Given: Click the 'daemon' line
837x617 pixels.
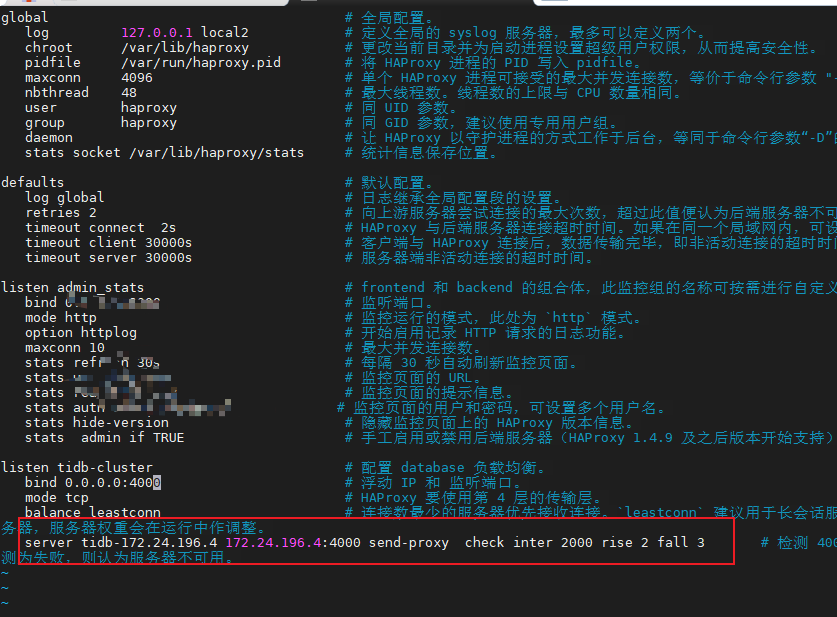Looking at the screenshot, I should (49, 138).
